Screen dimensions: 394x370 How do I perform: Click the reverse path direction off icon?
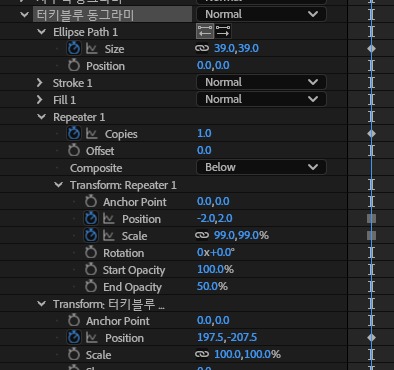(205, 31)
